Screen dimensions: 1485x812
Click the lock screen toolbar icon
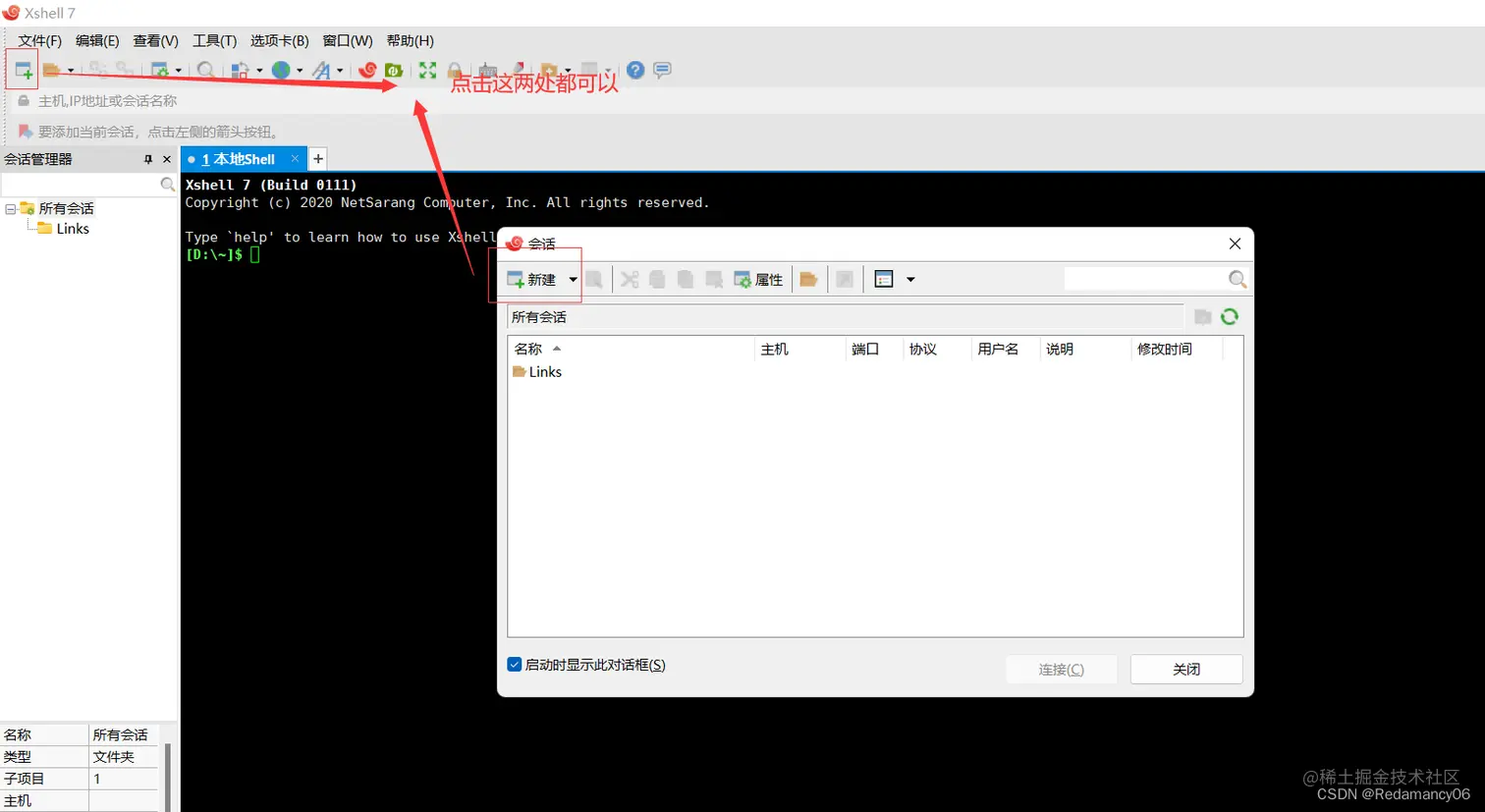coord(454,71)
